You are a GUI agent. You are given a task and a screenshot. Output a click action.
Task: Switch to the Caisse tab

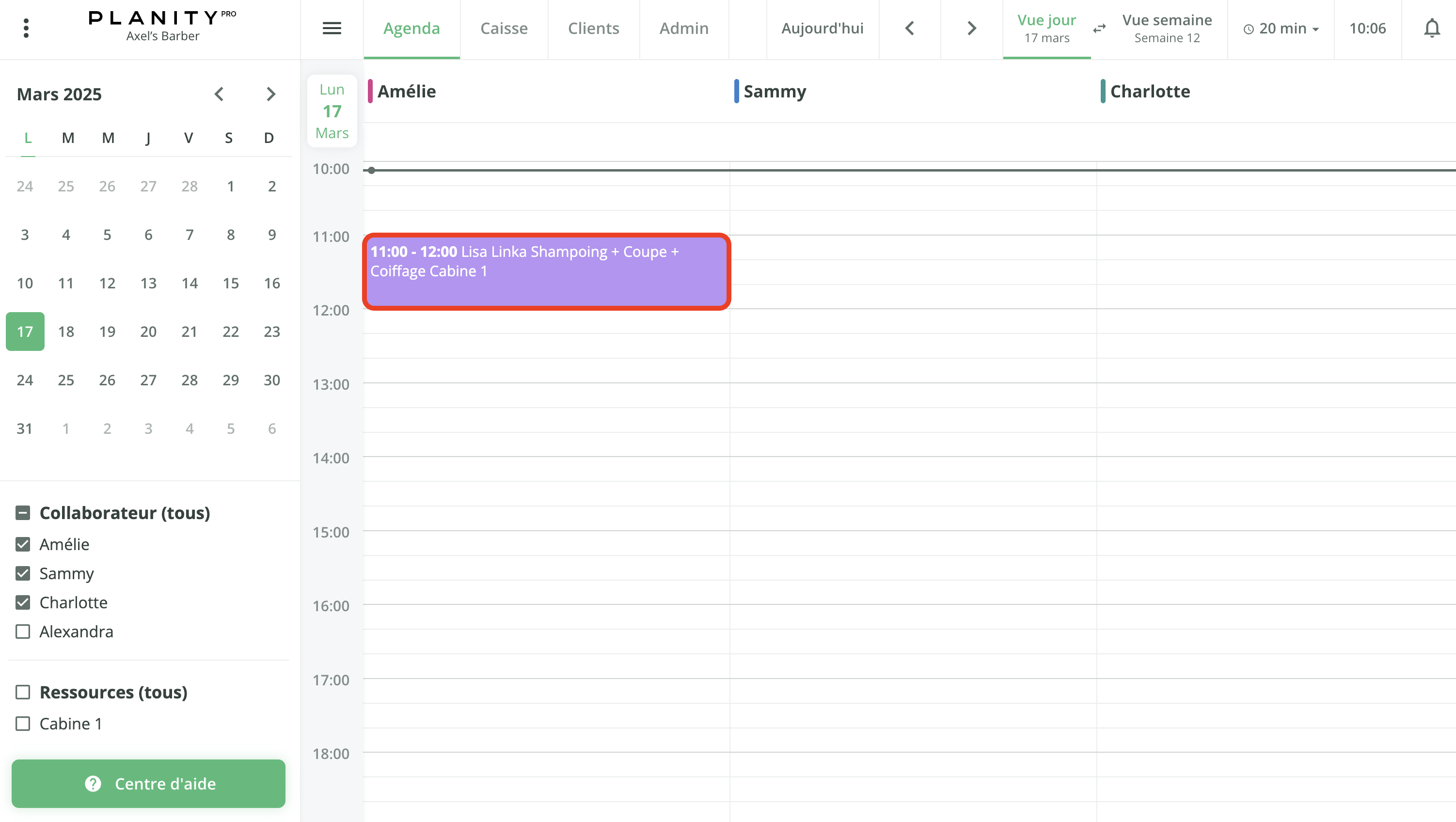point(504,28)
